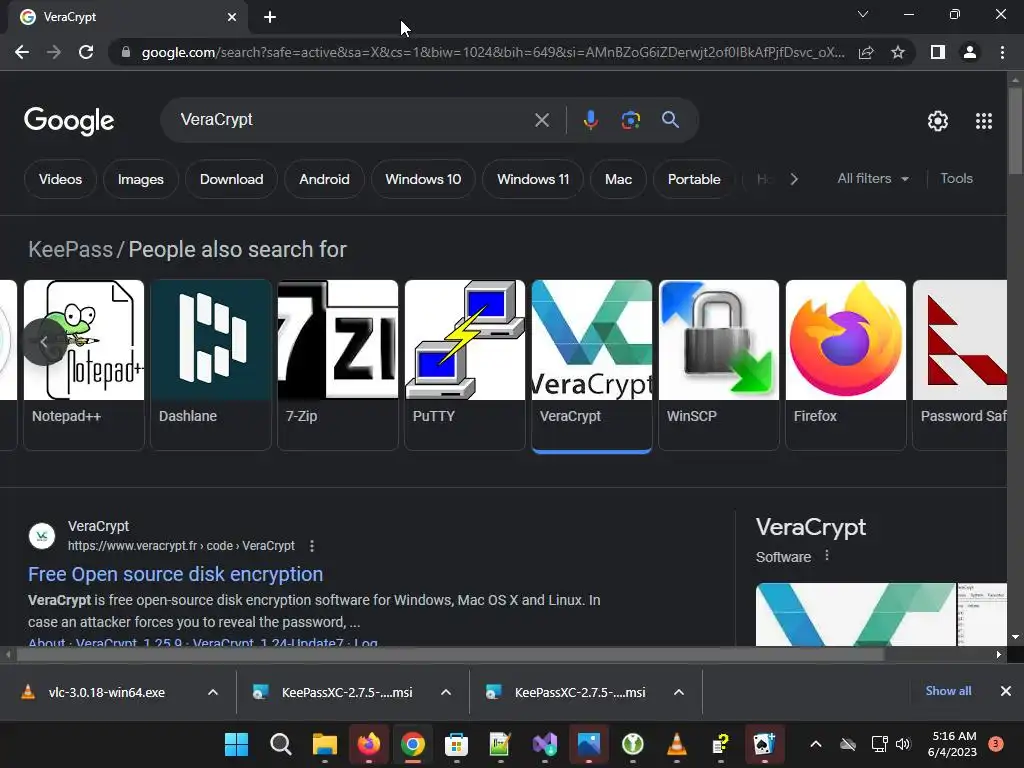Show all downloads
1024x768 pixels.
pyautogui.click(x=948, y=691)
